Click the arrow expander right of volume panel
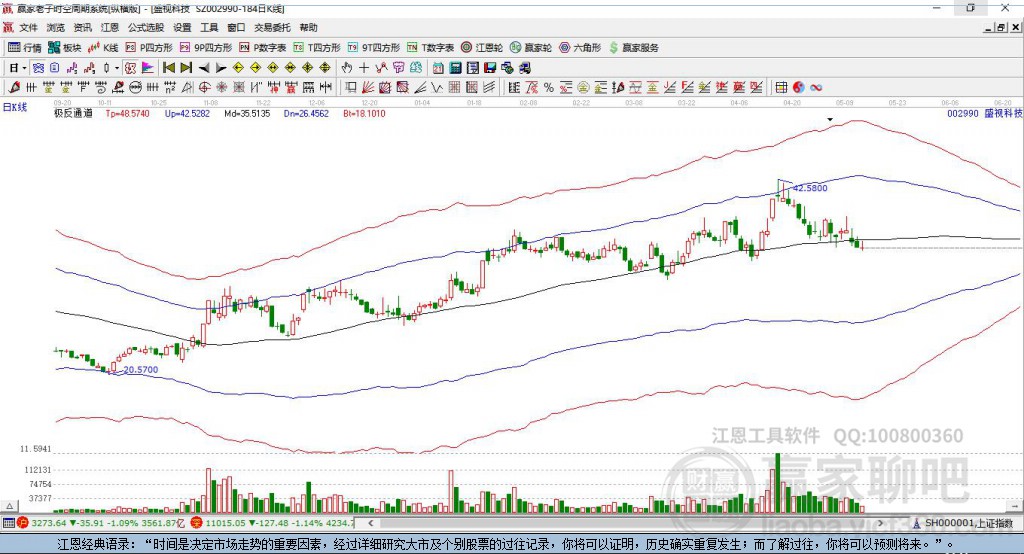1024x554 pixels. tap(1014, 506)
